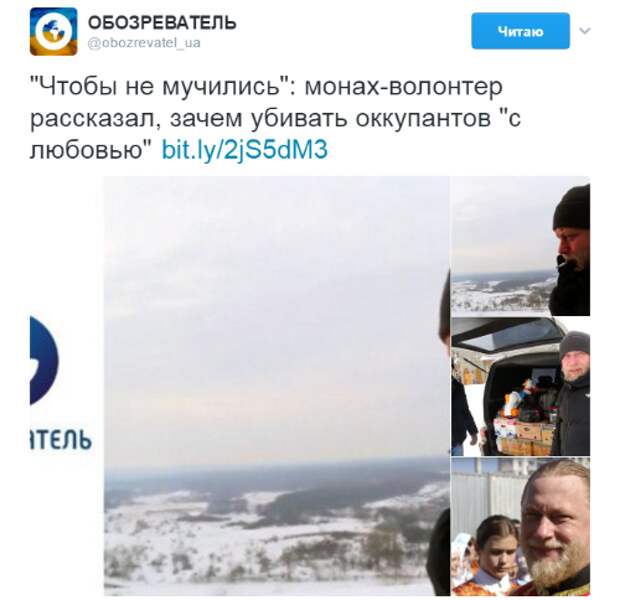620x600 pixels.
Task: Click the cropped blue circle logo
Action: (x=44, y=360)
